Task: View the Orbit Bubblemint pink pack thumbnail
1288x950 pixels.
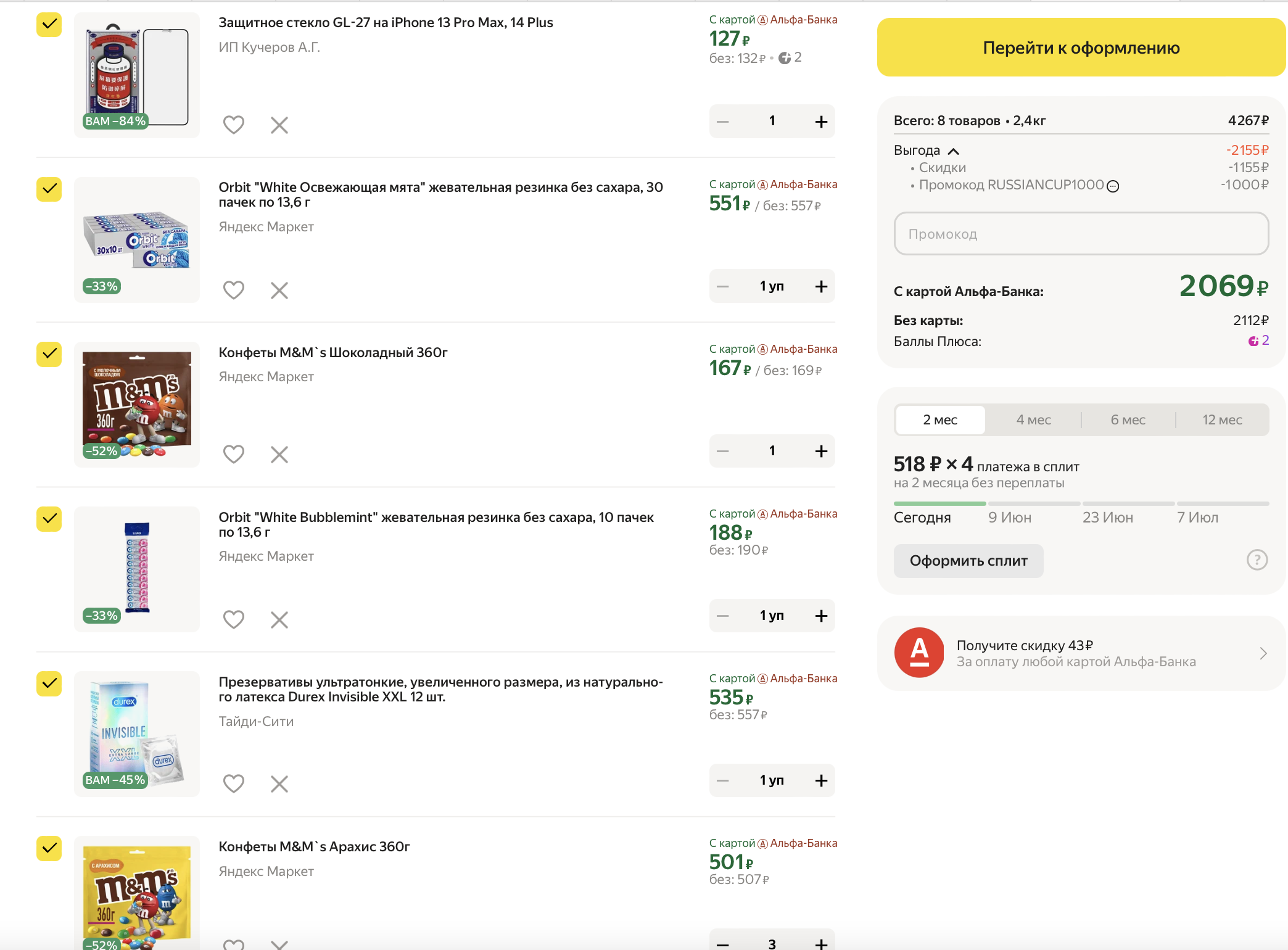Action: pyautogui.click(x=137, y=569)
